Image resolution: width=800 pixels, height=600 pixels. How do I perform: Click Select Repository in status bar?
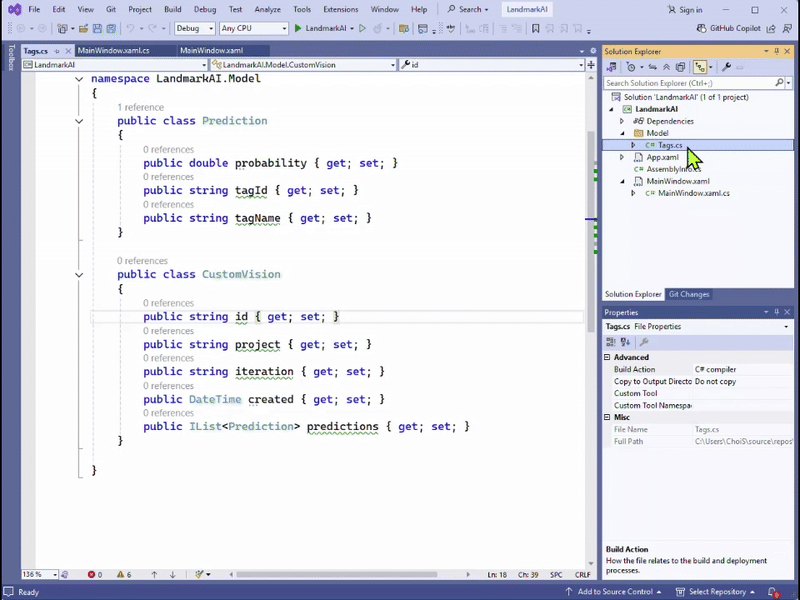tap(716, 592)
